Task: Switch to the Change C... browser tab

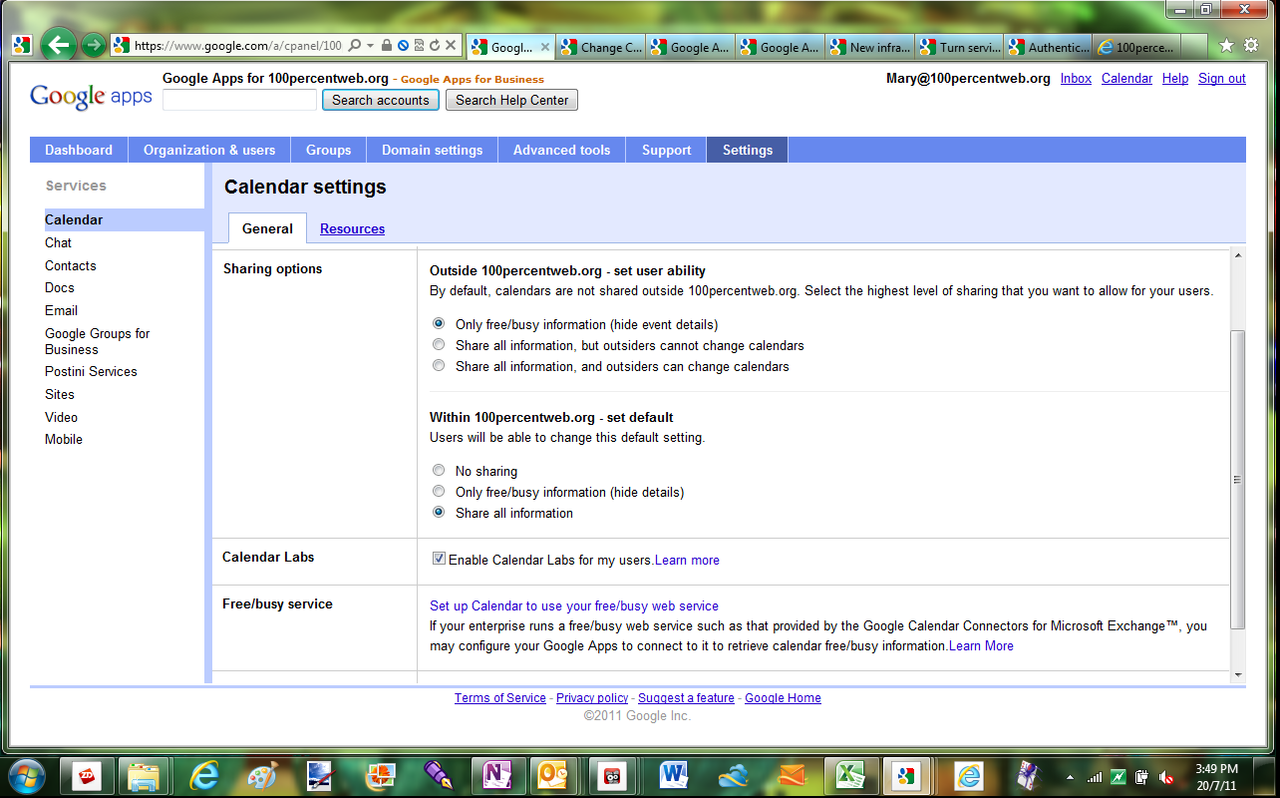Action: point(601,47)
